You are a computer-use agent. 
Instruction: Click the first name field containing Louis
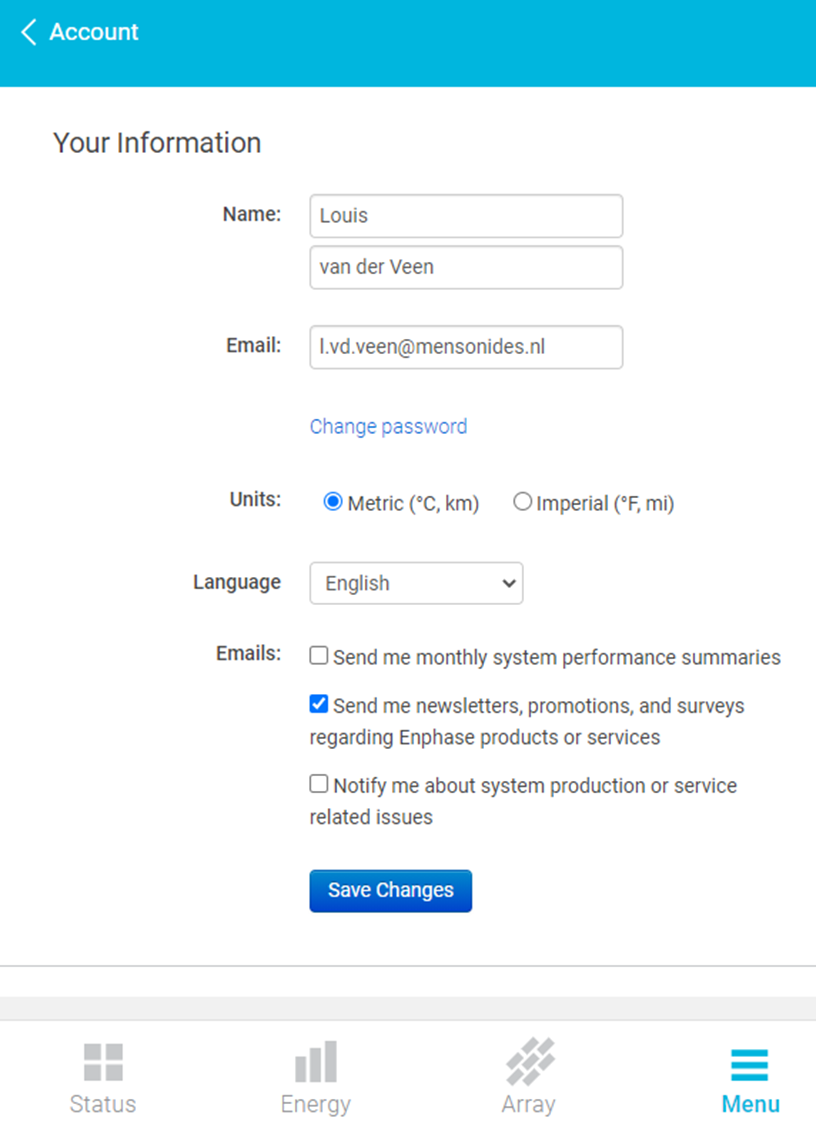tap(466, 216)
